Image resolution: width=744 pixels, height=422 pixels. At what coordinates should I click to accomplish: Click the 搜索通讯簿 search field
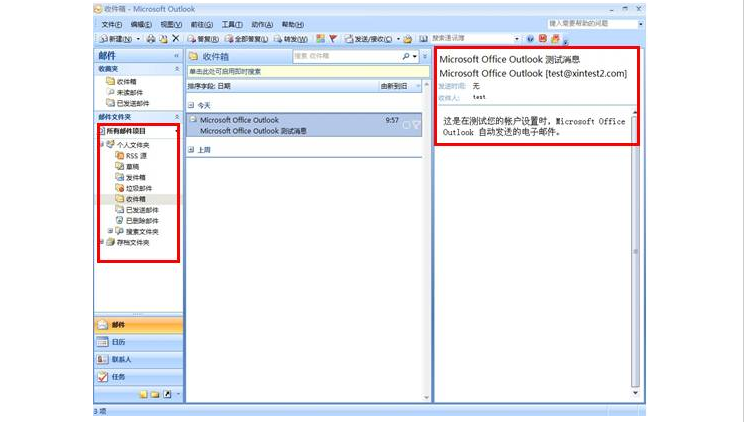pyautogui.click(x=472, y=38)
